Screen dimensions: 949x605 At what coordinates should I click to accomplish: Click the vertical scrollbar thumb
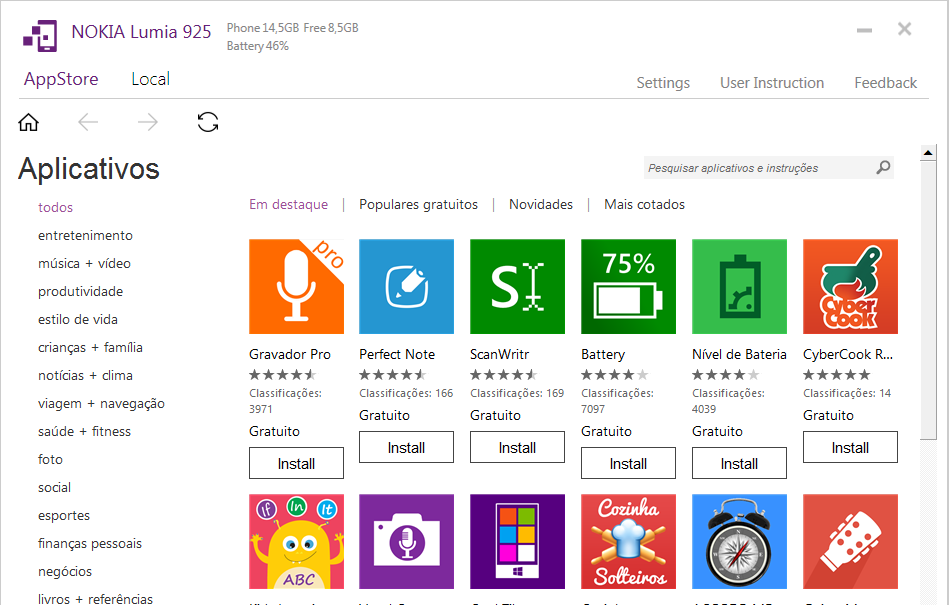pyautogui.click(x=928, y=300)
